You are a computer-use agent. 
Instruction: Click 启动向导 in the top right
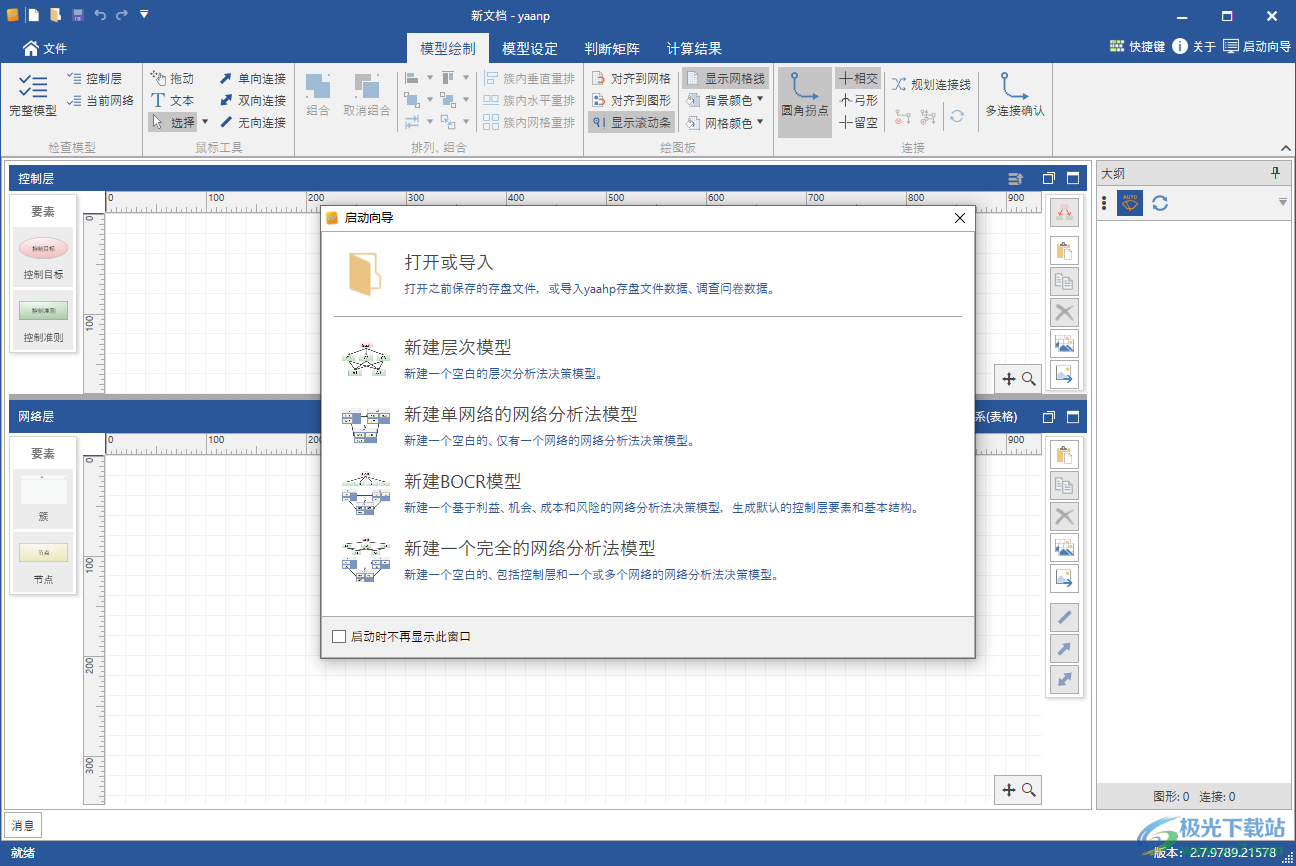1257,47
